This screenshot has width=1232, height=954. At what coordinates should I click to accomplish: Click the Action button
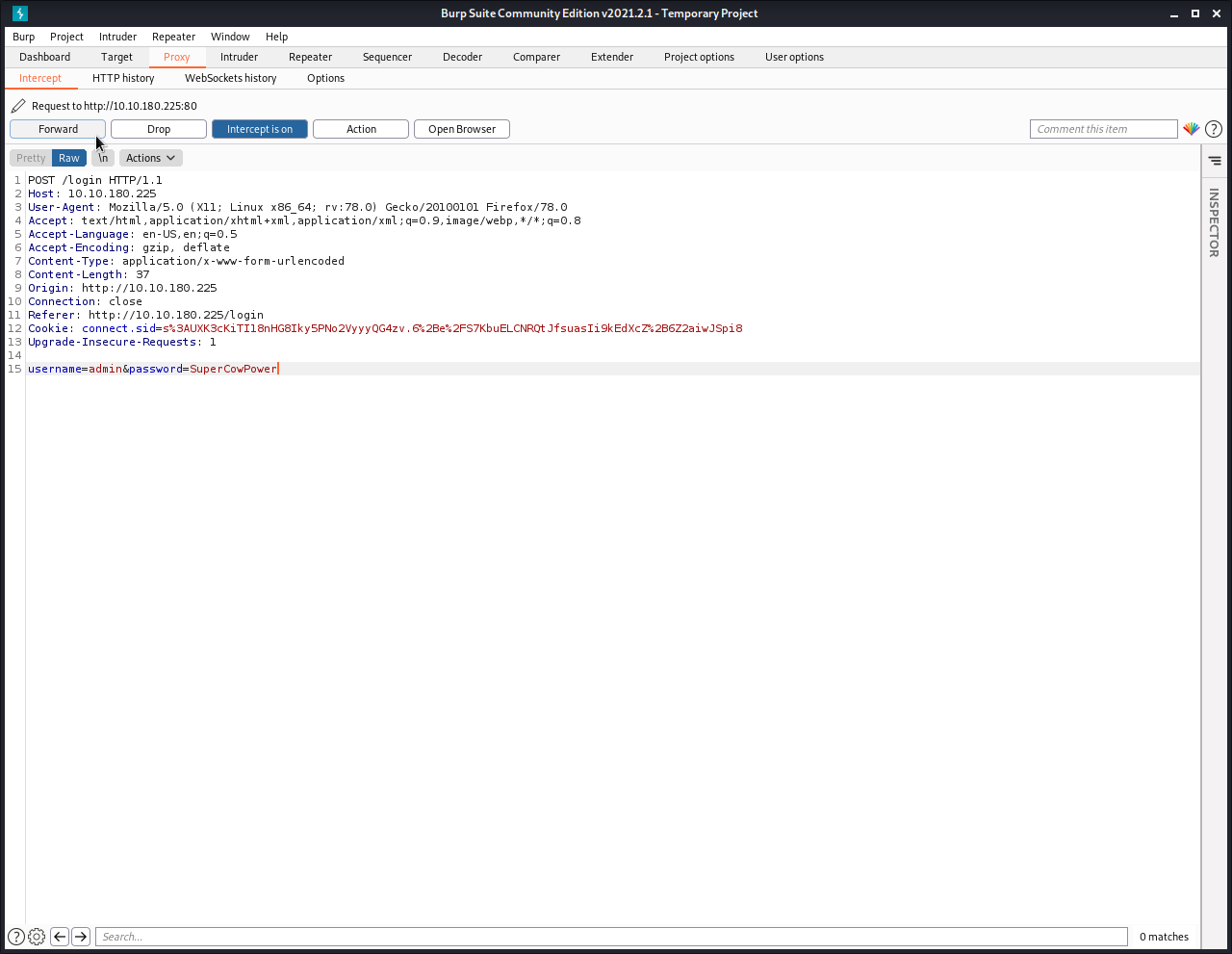(x=361, y=129)
